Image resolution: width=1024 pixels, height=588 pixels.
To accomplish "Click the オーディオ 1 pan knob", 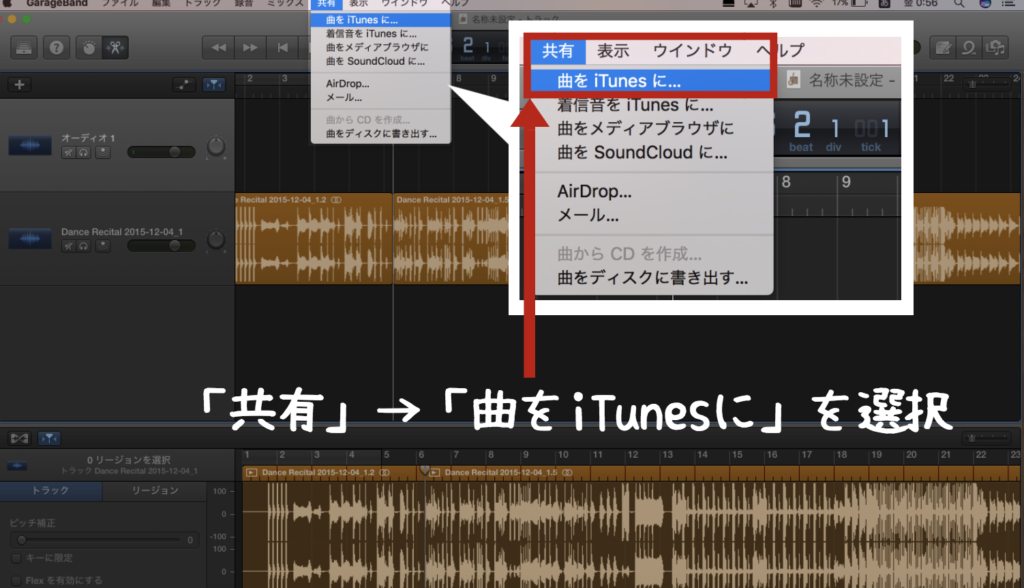I will click(x=216, y=147).
